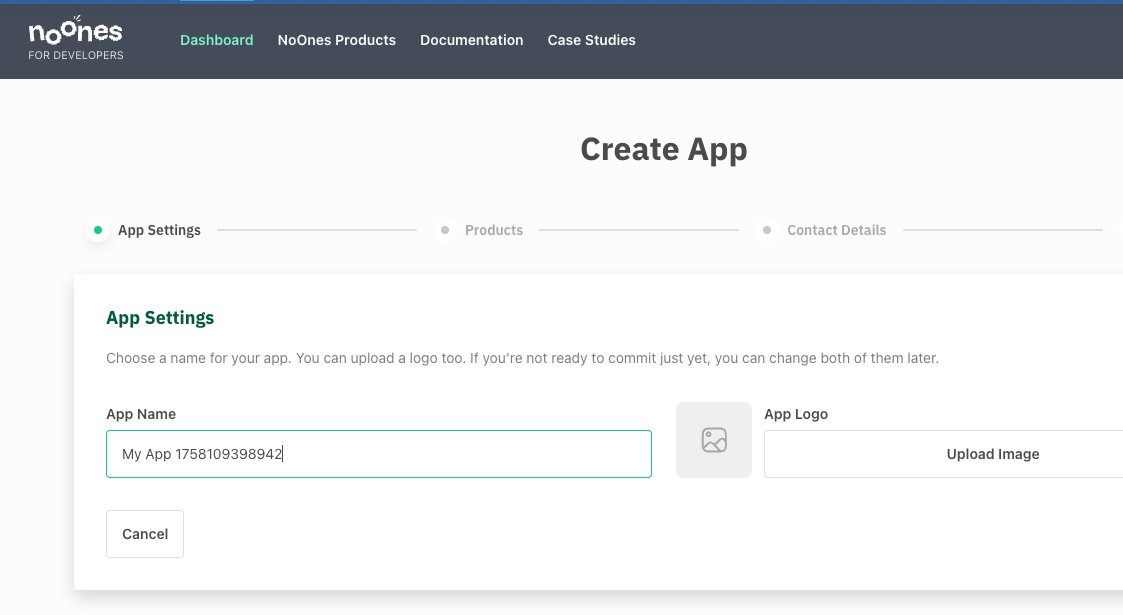Focus the App Name input field
The image size is (1123, 615).
tap(379, 454)
